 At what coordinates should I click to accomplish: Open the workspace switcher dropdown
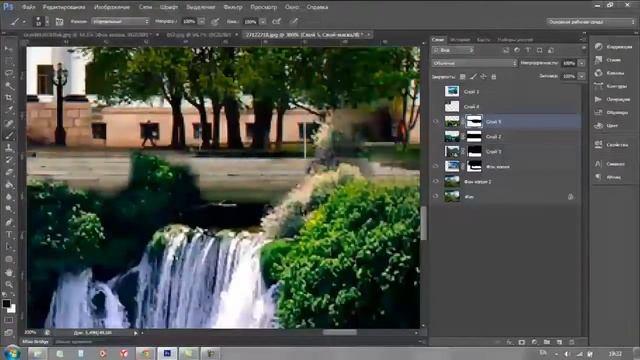point(590,22)
